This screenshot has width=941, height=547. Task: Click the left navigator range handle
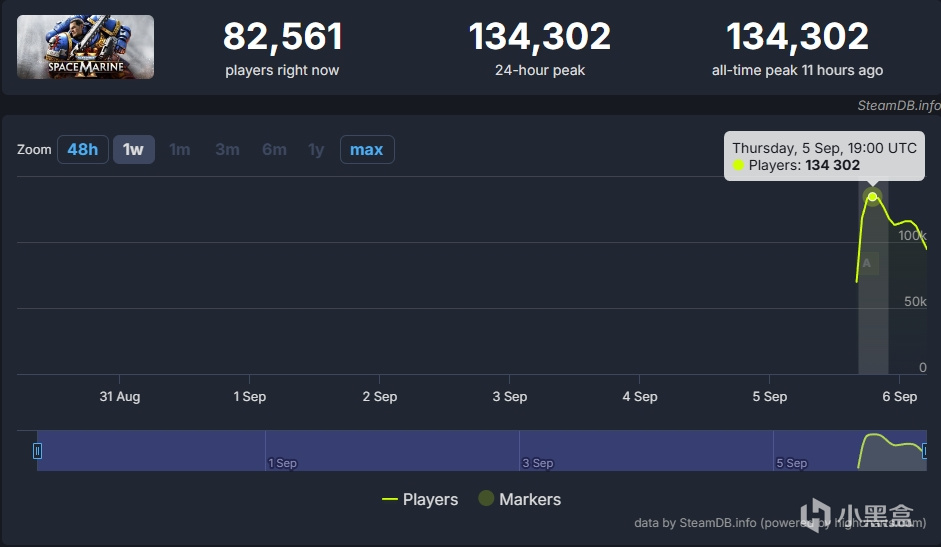click(x=37, y=451)
